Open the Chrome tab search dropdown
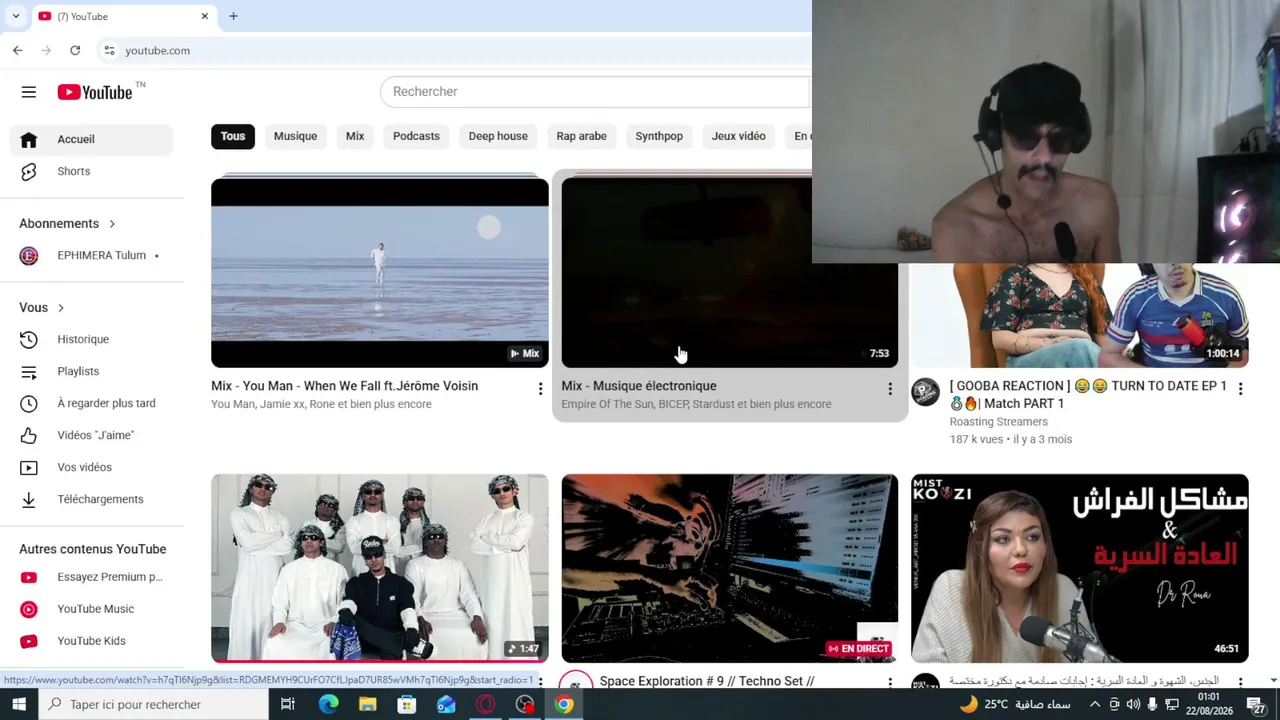This screenshot has width=1280, height=720. (x=16, y=16)
